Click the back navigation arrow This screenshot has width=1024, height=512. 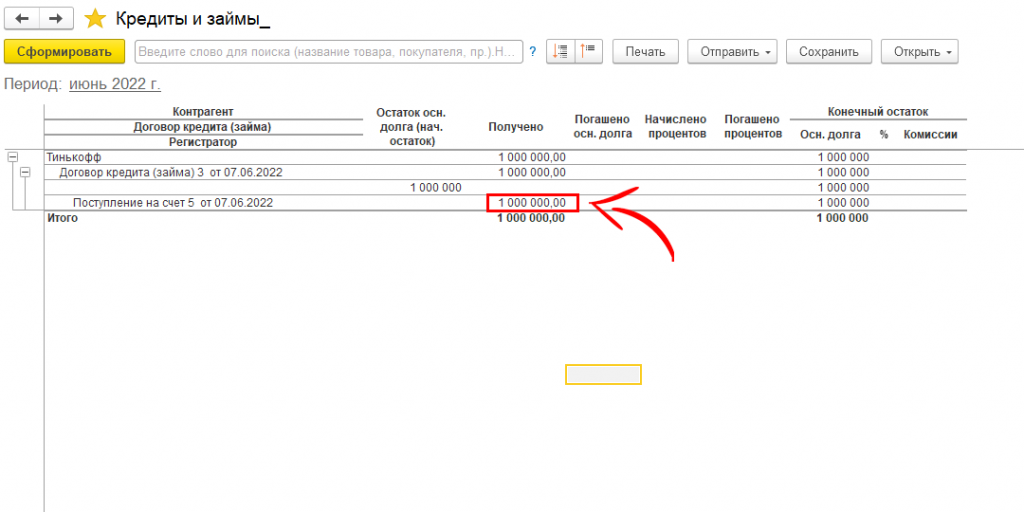coord(23,18)
